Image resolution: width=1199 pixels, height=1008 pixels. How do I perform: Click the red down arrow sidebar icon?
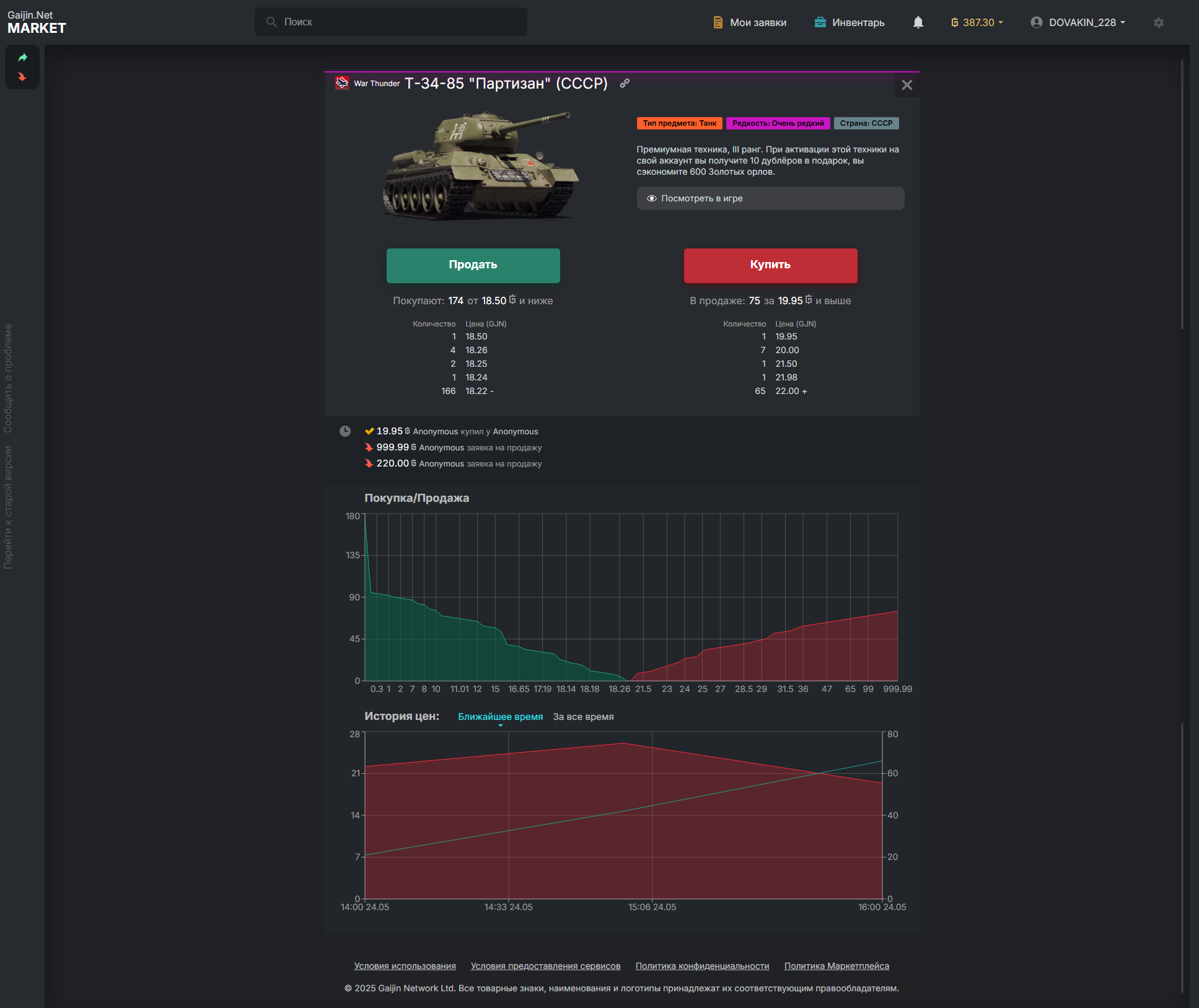pyautogui.click(x=22, y=77)
